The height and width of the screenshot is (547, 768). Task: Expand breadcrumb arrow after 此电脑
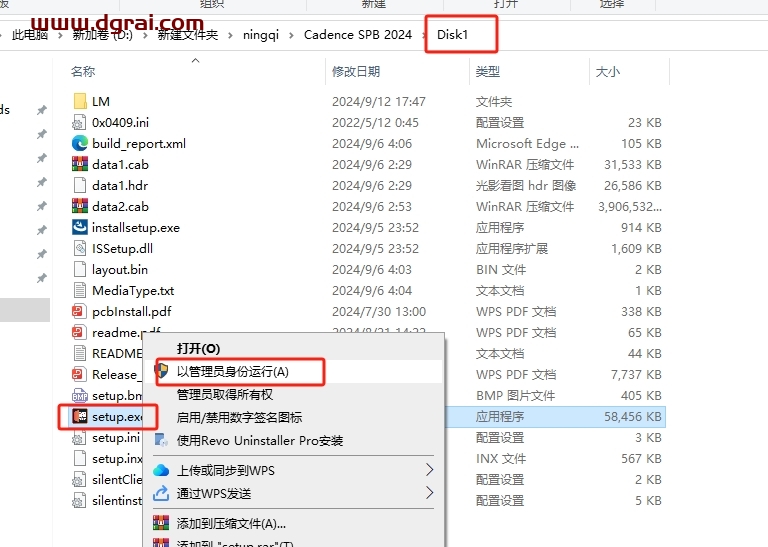point(60,35)
